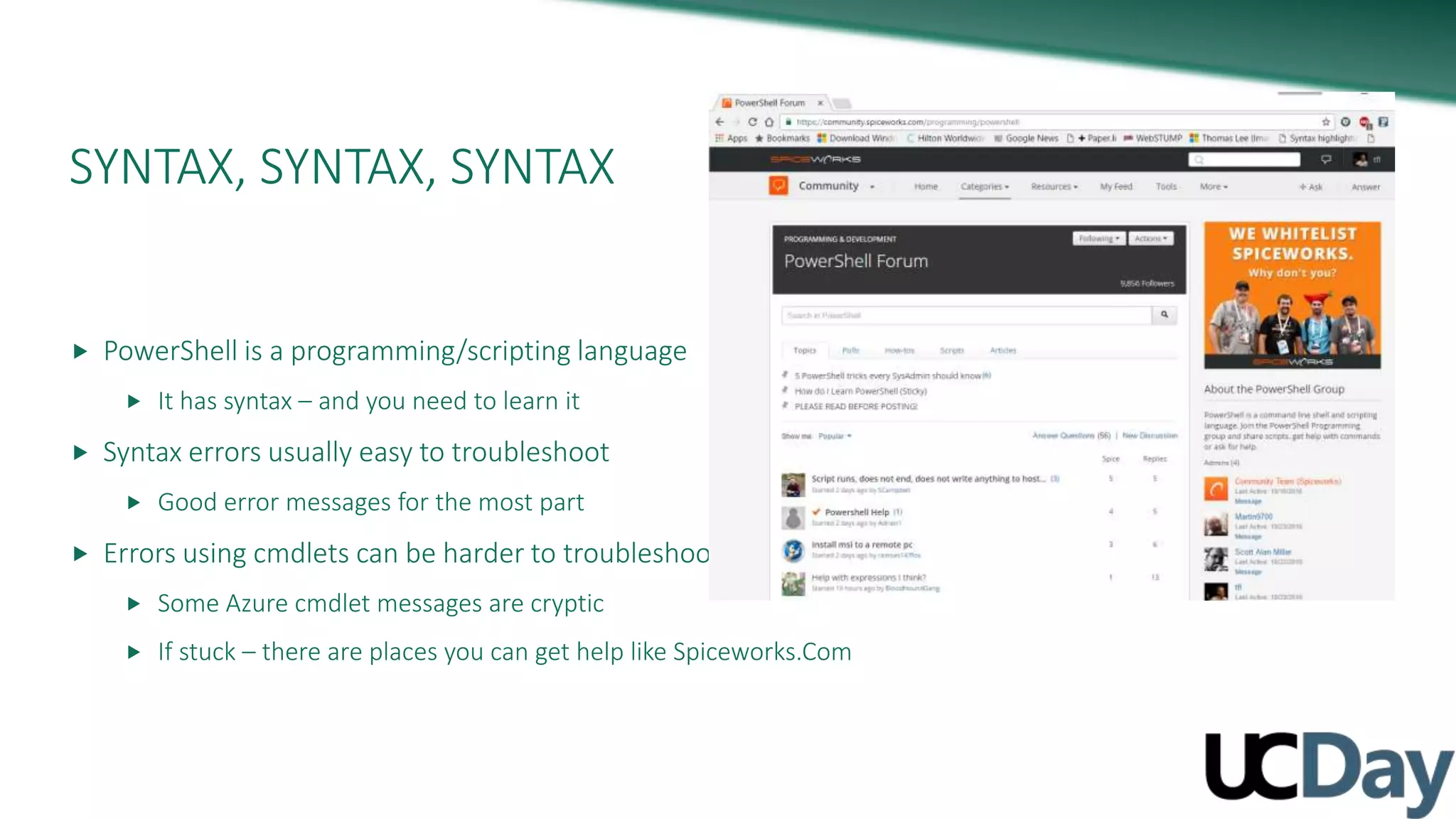Open the WebSTUMP bookmark
Screen dimensions: 1456x819
click(x=1152, y=138)
